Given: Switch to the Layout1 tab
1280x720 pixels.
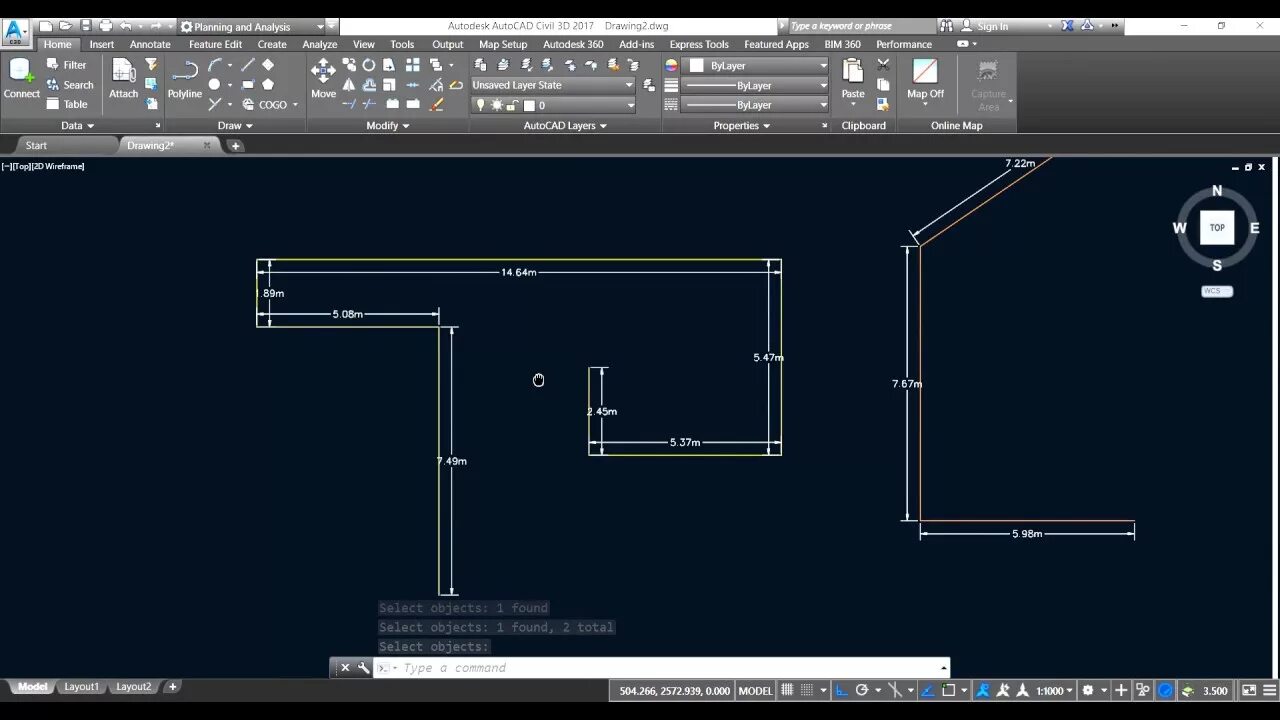Looking at the screenshot, I should point(82,687).
